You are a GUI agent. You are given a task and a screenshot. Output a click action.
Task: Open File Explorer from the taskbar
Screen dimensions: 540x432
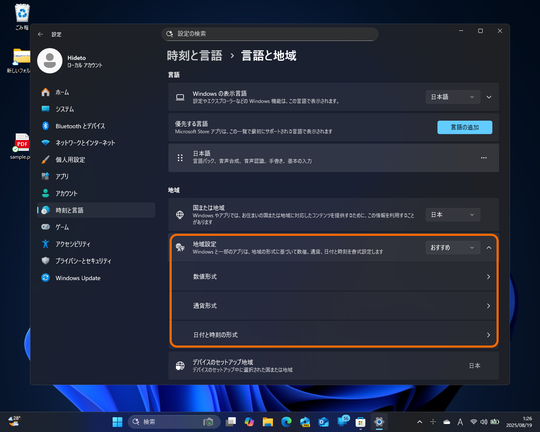tap(268, 422)
